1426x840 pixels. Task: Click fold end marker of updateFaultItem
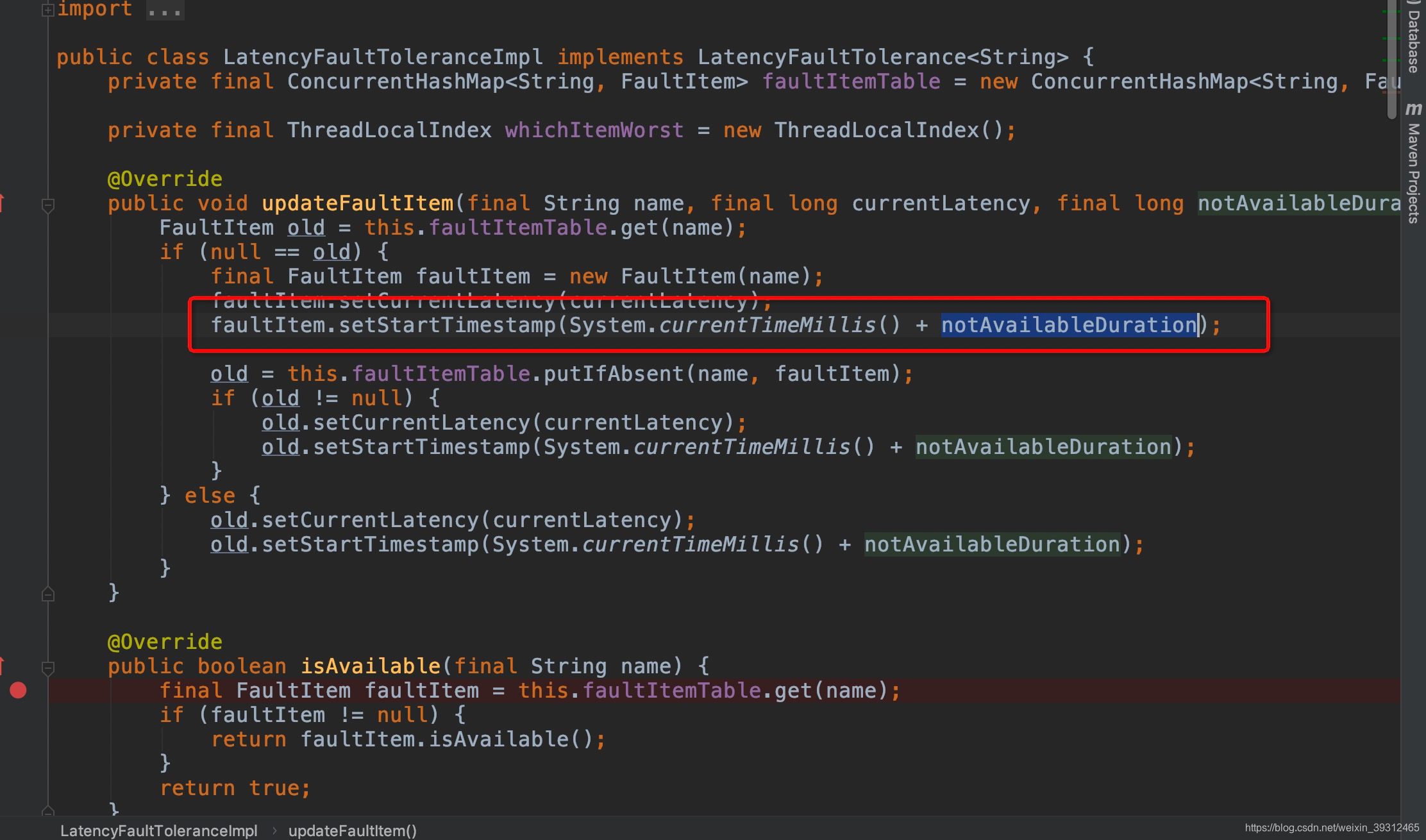point(47,594)
